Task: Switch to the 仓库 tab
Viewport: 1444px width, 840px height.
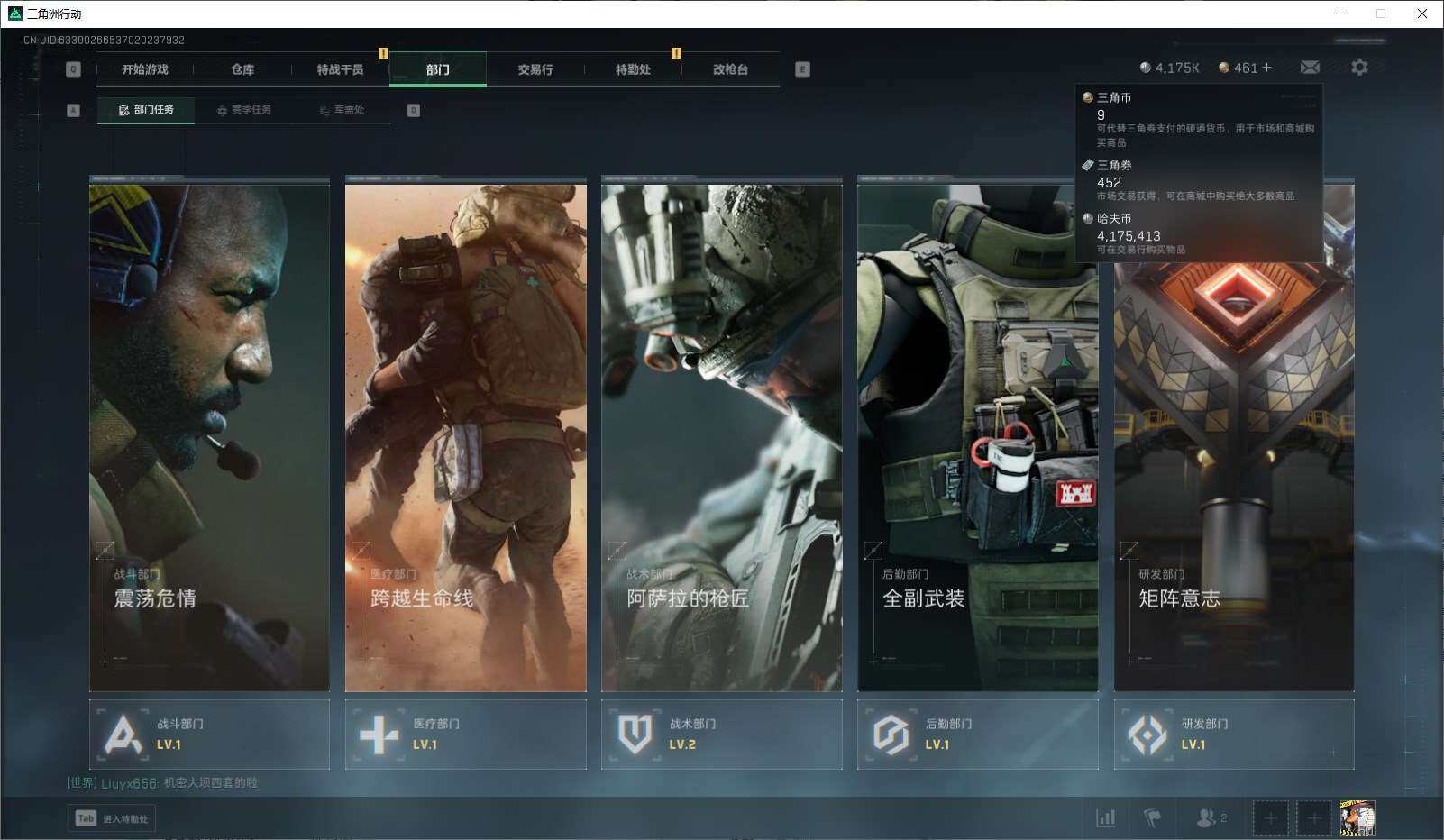Action: [x=242, y=69]
